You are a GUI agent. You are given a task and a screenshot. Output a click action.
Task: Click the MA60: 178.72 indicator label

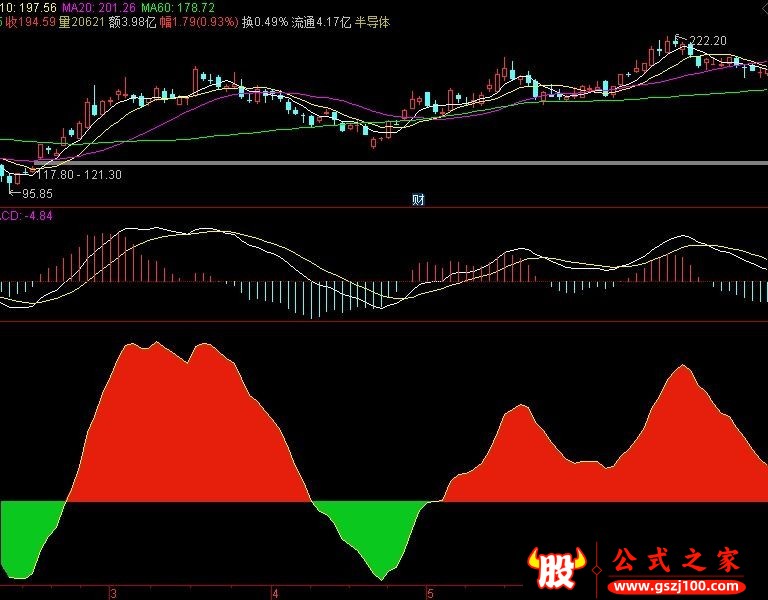[178, 7]
